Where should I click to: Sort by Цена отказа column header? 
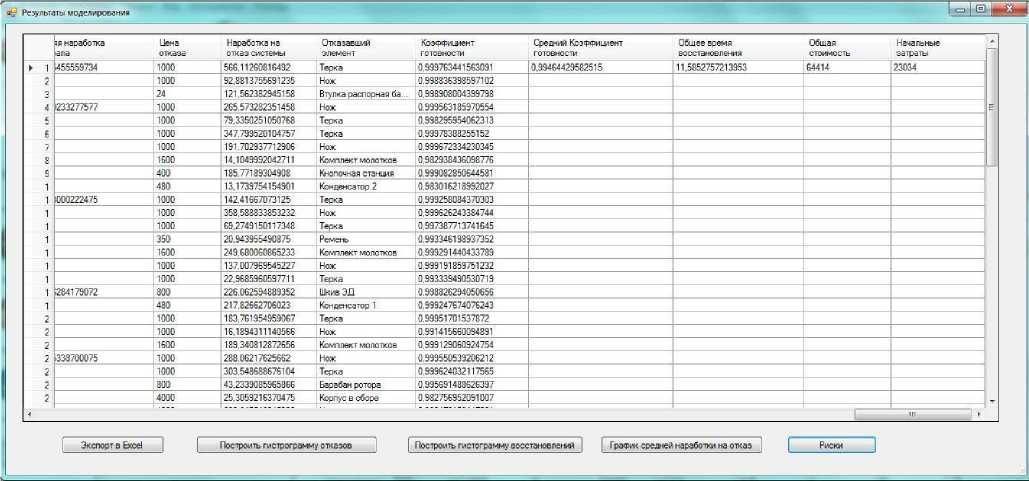point(186,48)
